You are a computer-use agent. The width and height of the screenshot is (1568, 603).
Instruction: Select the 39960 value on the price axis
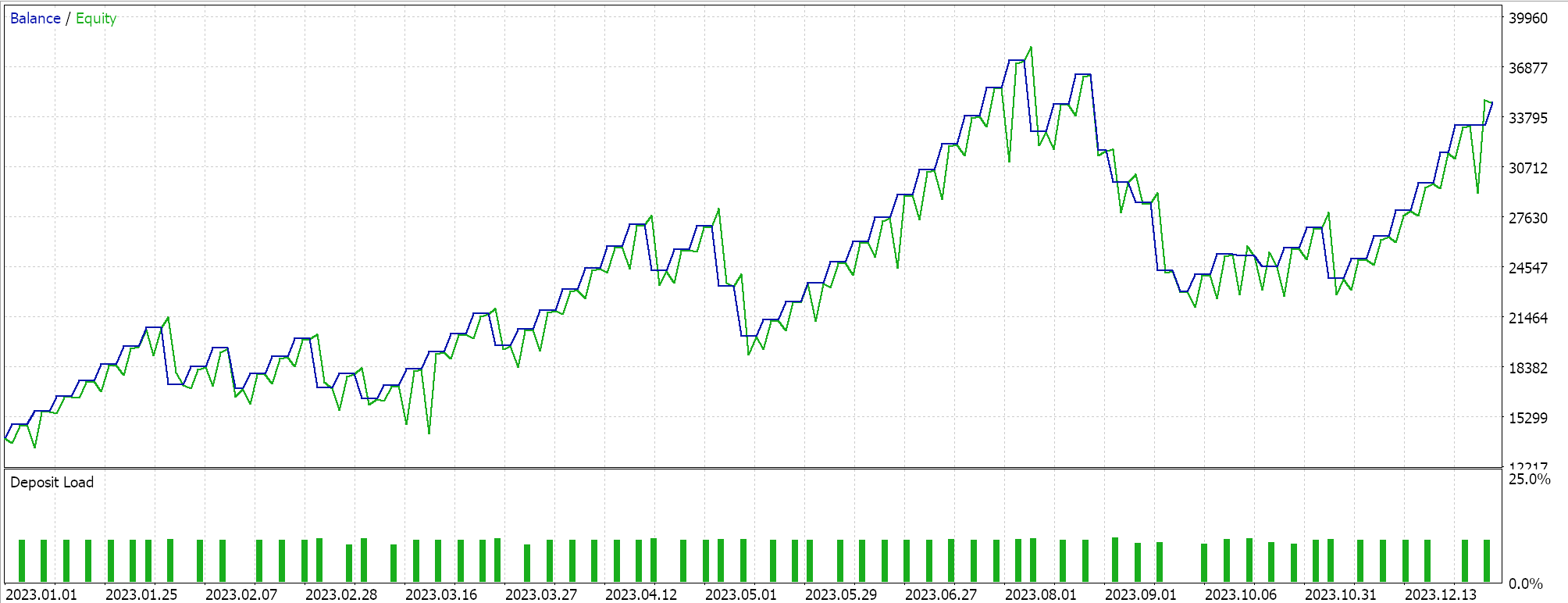click(1528, 18)
